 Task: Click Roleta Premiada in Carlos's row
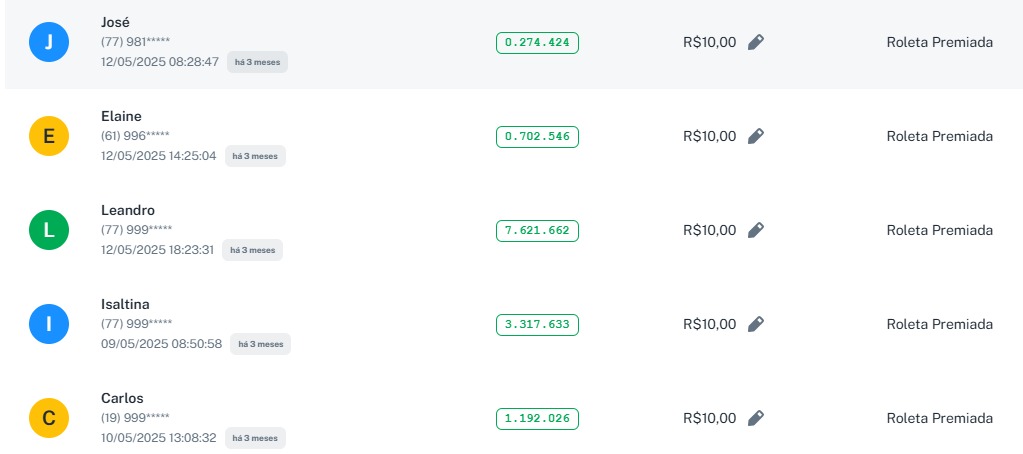[939, 418]
